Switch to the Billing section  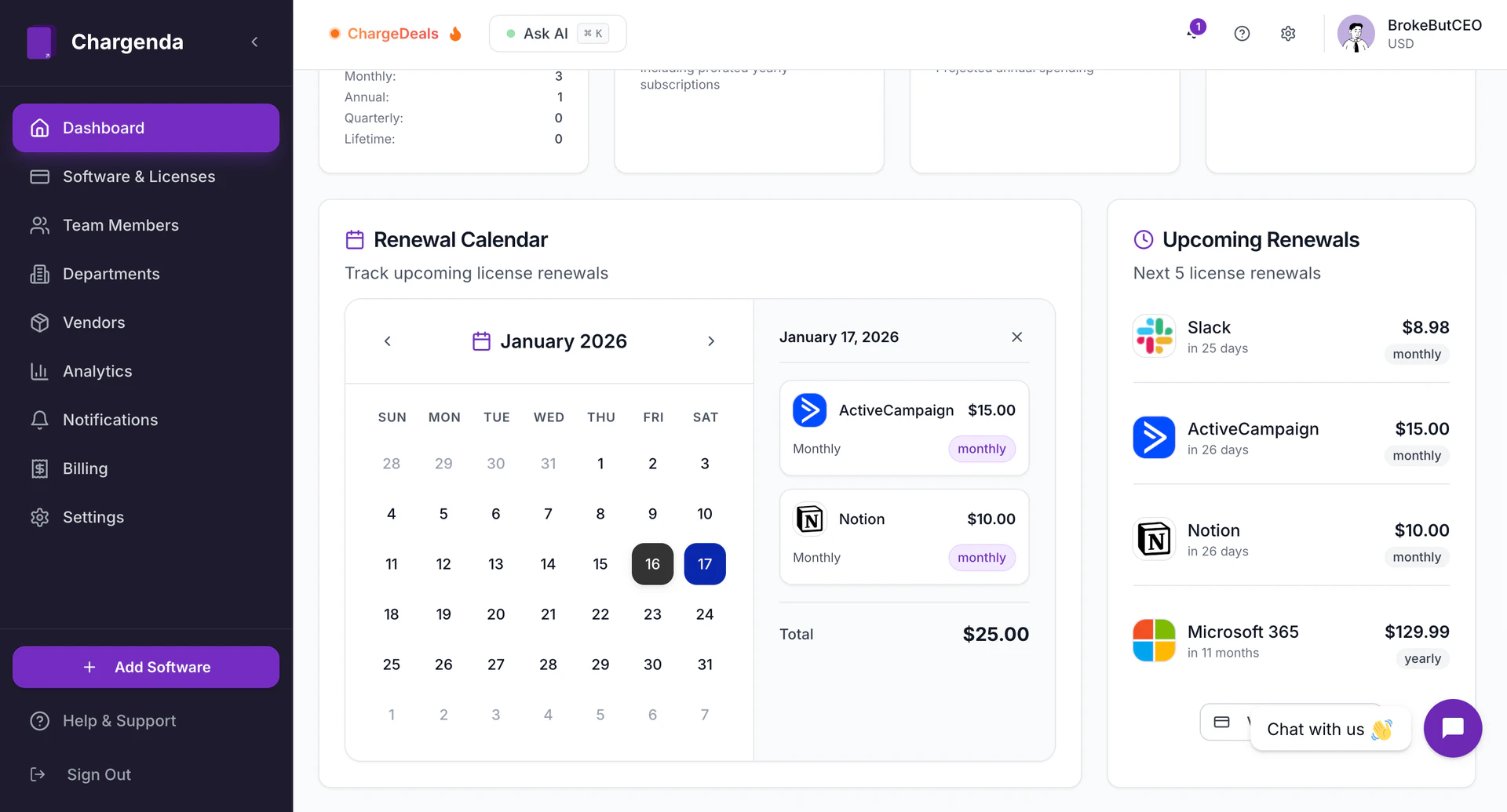coord(85,468)
